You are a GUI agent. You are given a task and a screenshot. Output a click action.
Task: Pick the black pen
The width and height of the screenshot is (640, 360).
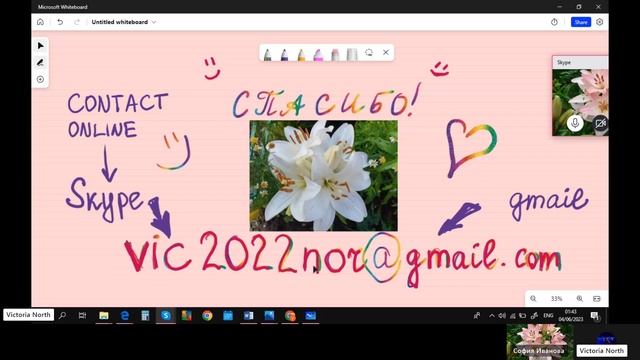pyautogui.click(x=267, y=54)
